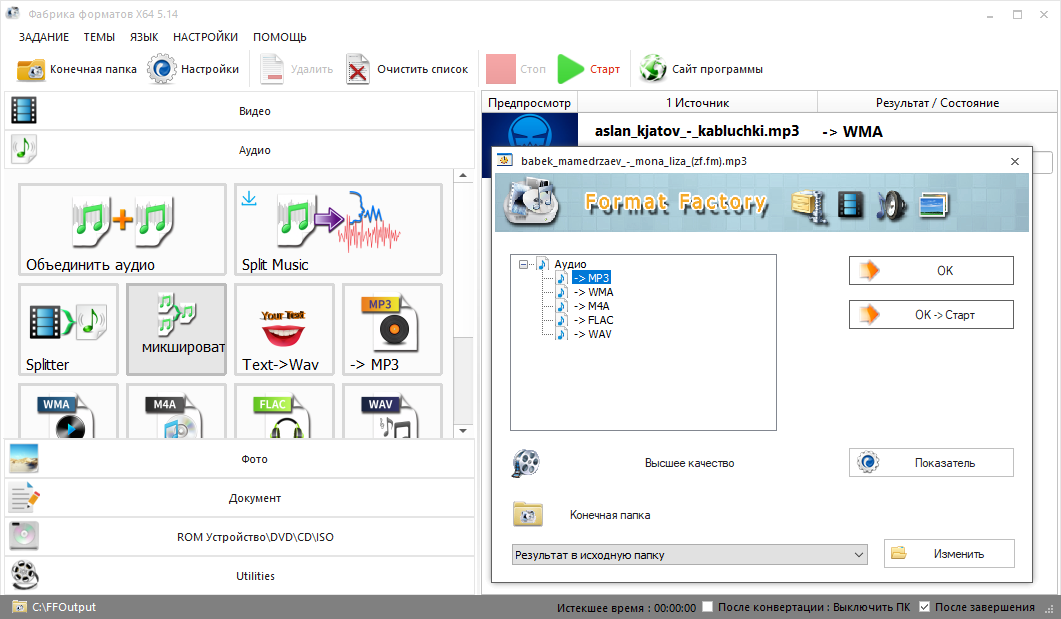Click the 1 Источник column header
1061x619 pixels.
[698, 103]
